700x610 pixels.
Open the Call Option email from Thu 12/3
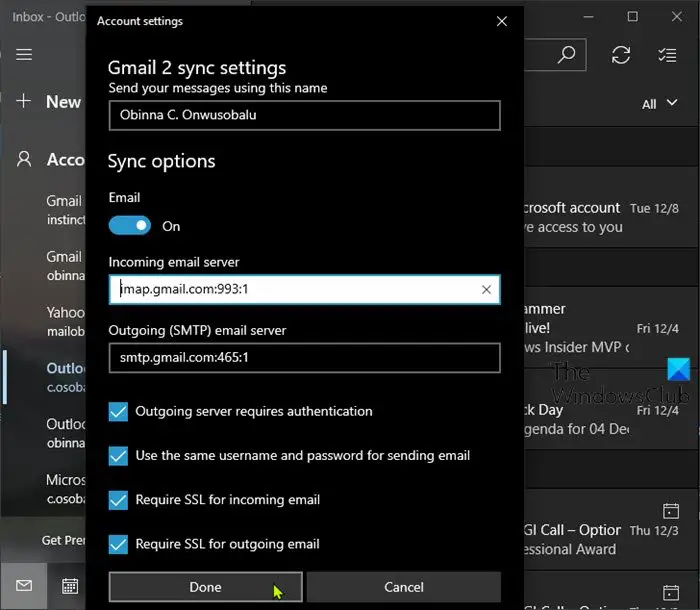click(612, 531)
